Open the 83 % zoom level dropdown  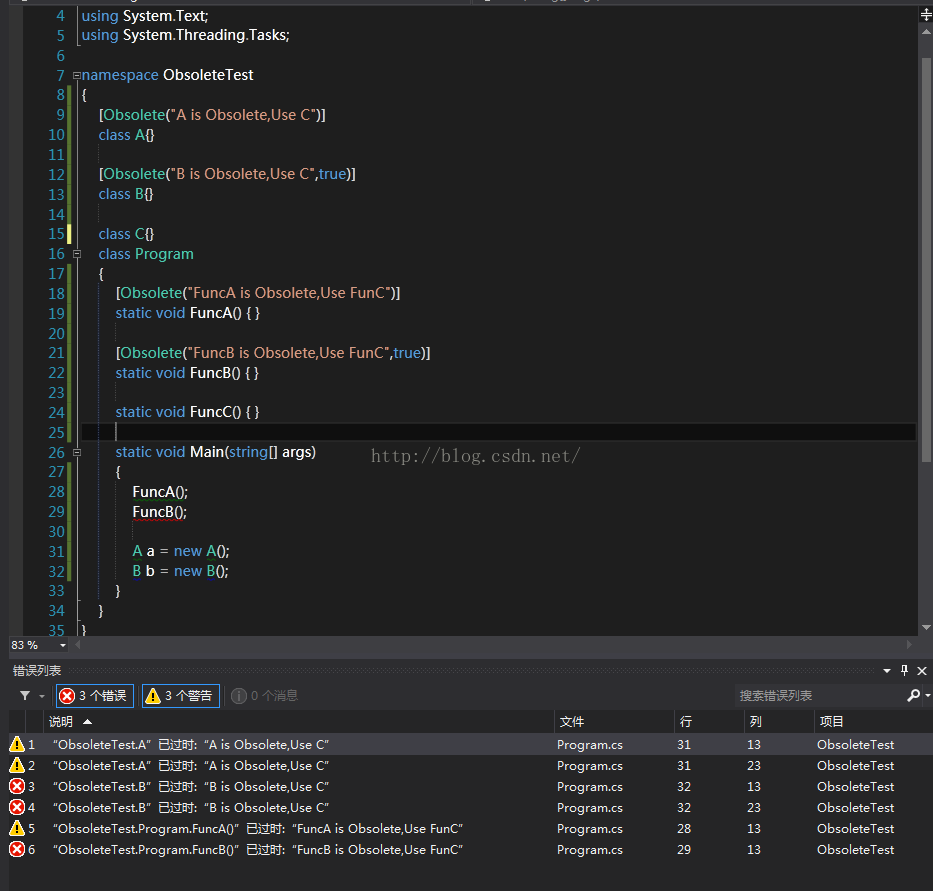click(62, 645)
